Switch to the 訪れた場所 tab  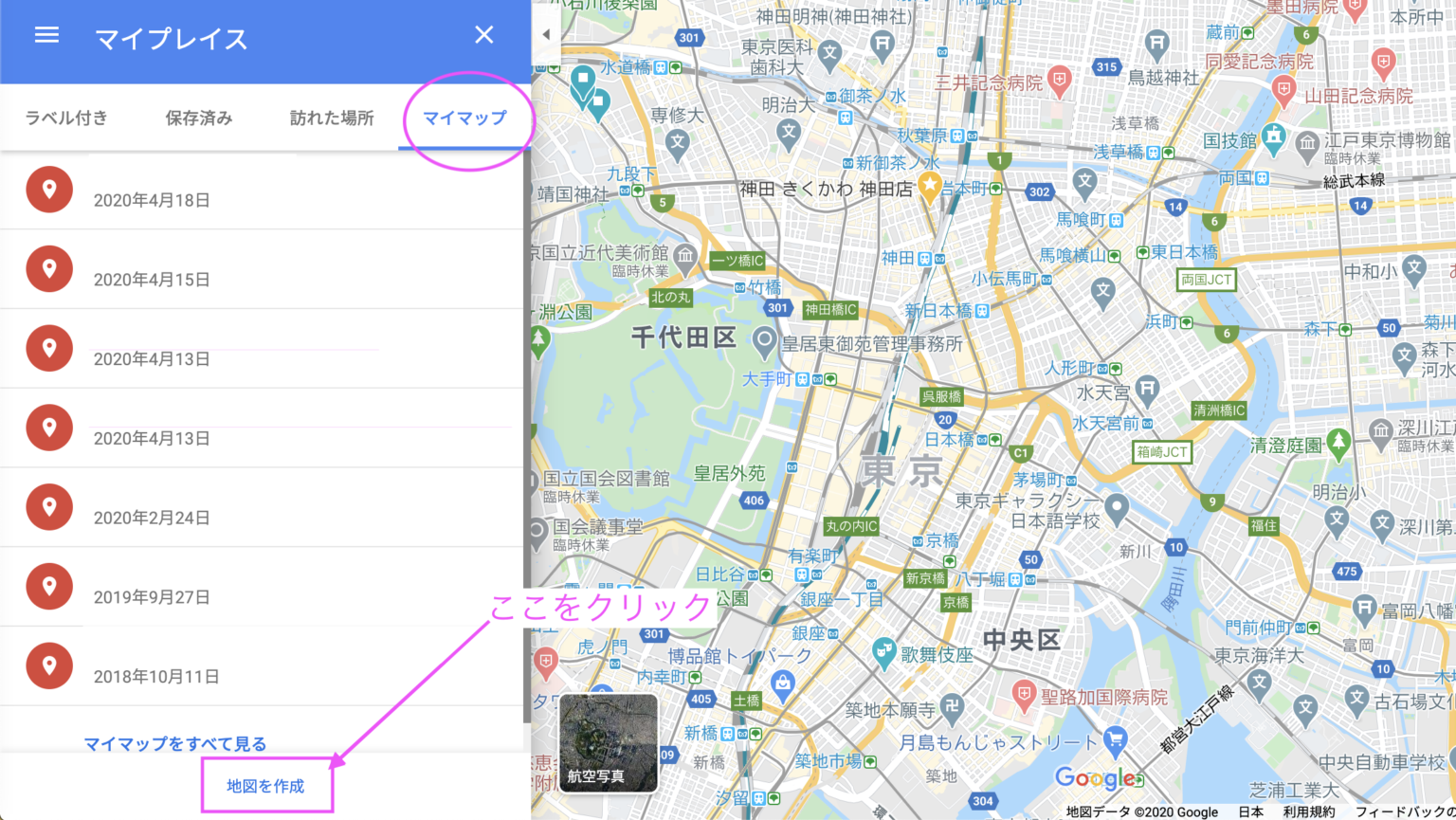(x=332, y=118)
